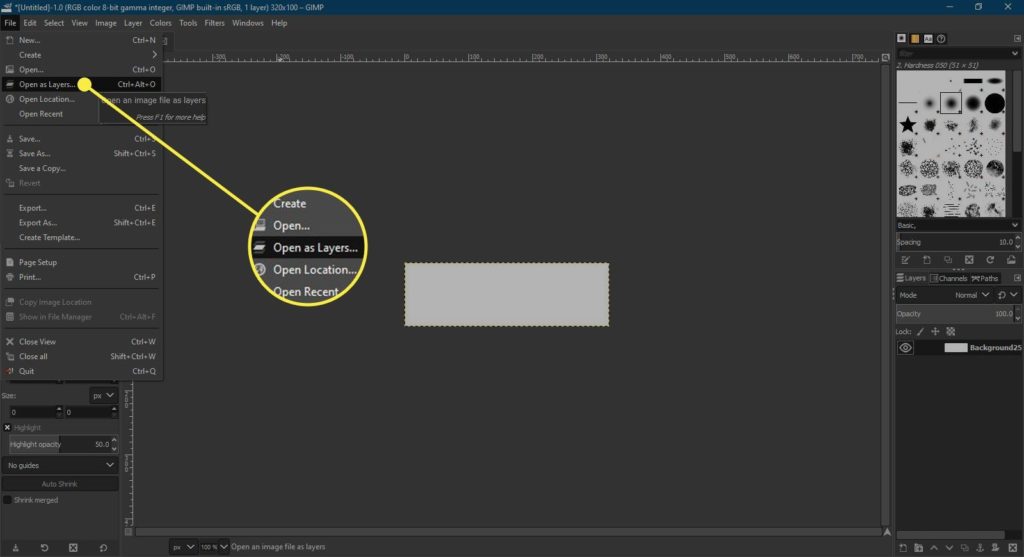1024x557 pixels.
Task: Choose Quit from File menu
Action: 81,372
